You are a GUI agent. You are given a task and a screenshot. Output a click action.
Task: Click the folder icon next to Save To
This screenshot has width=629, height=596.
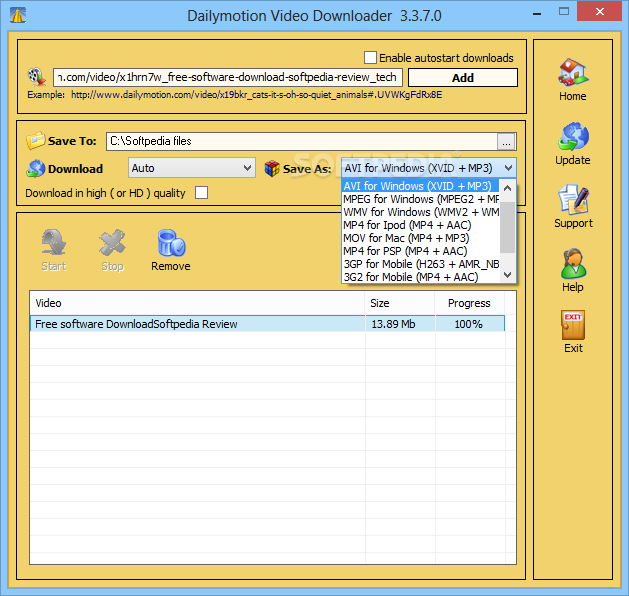tap(35, 141)
